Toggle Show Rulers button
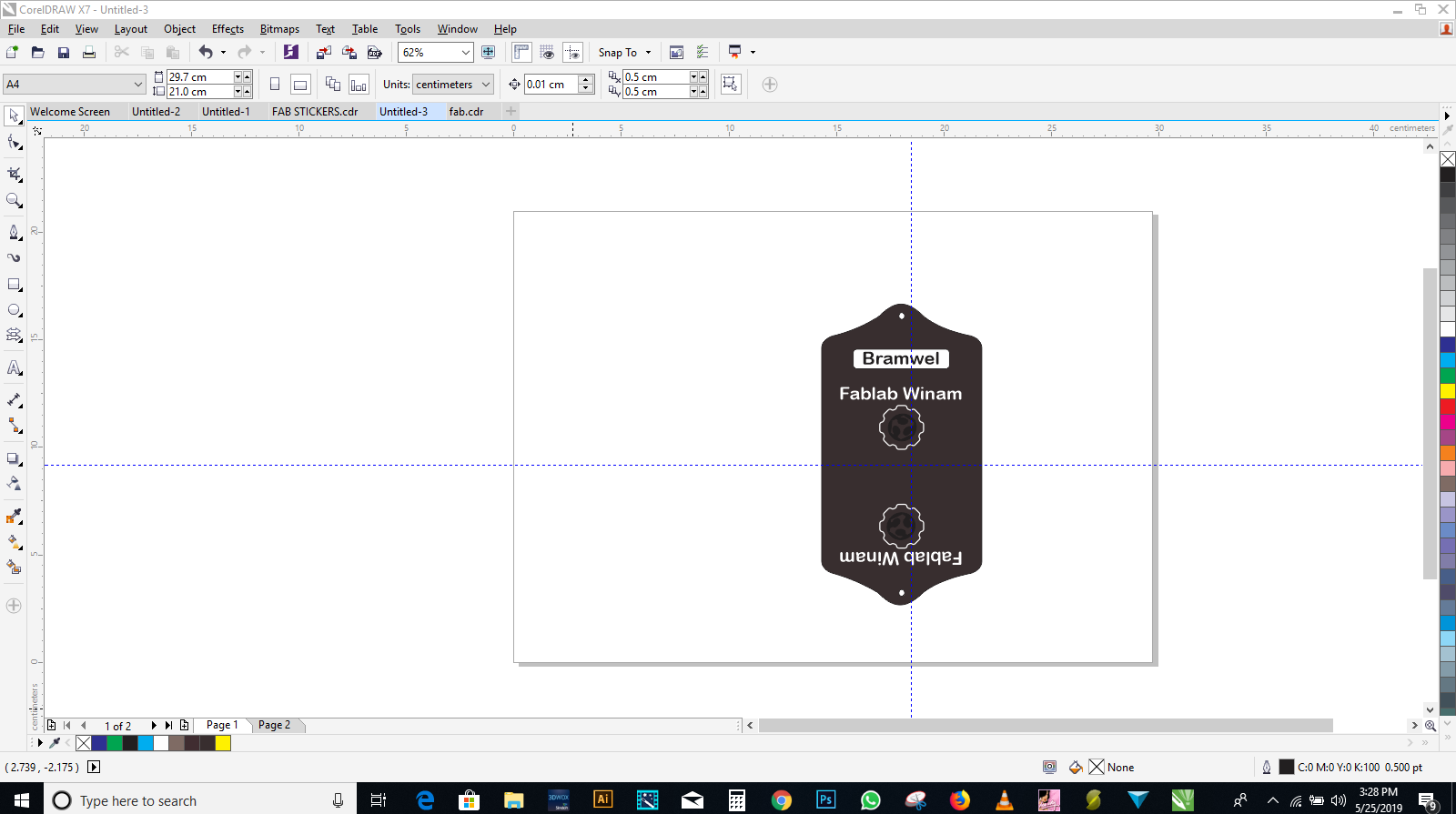This screenshot has height=814, width=1456. (521, 53)
